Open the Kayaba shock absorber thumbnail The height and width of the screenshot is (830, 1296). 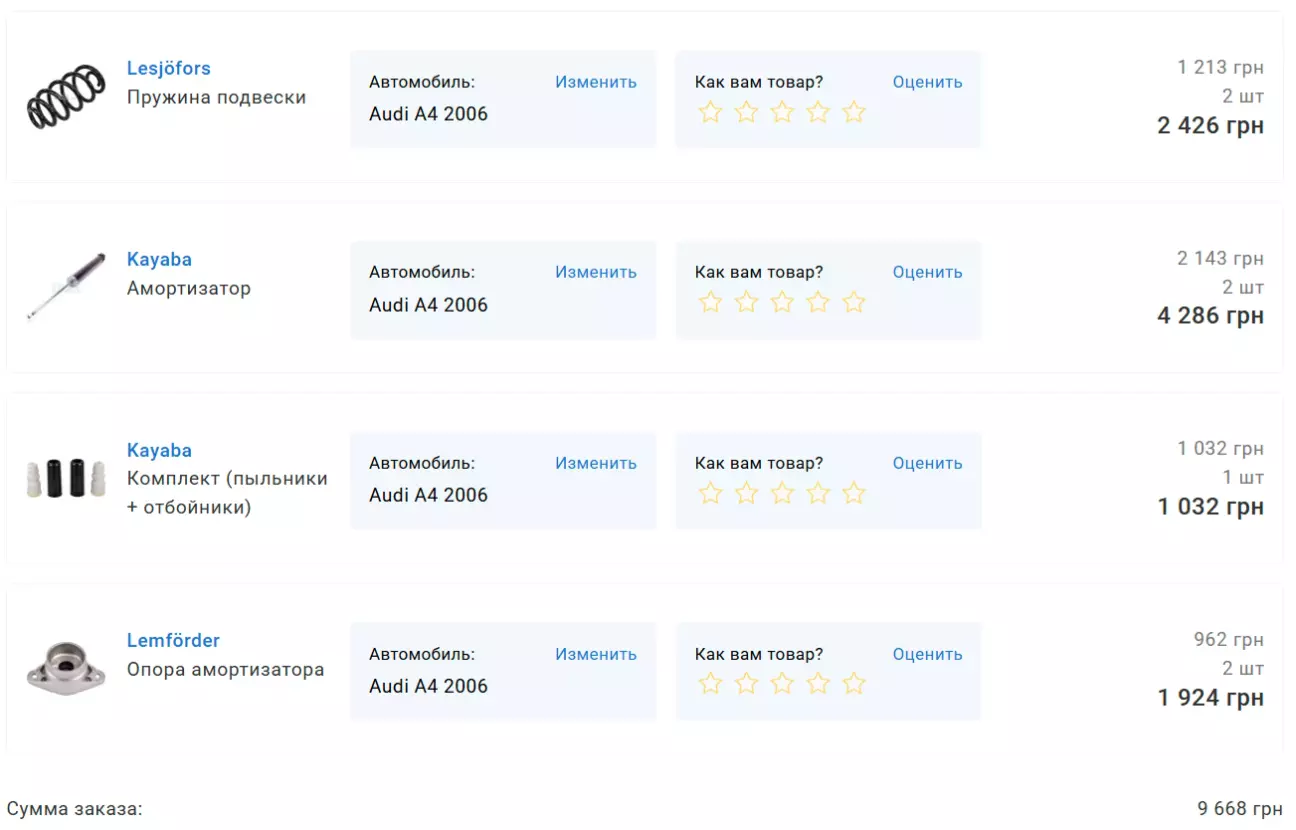(66, 287)
